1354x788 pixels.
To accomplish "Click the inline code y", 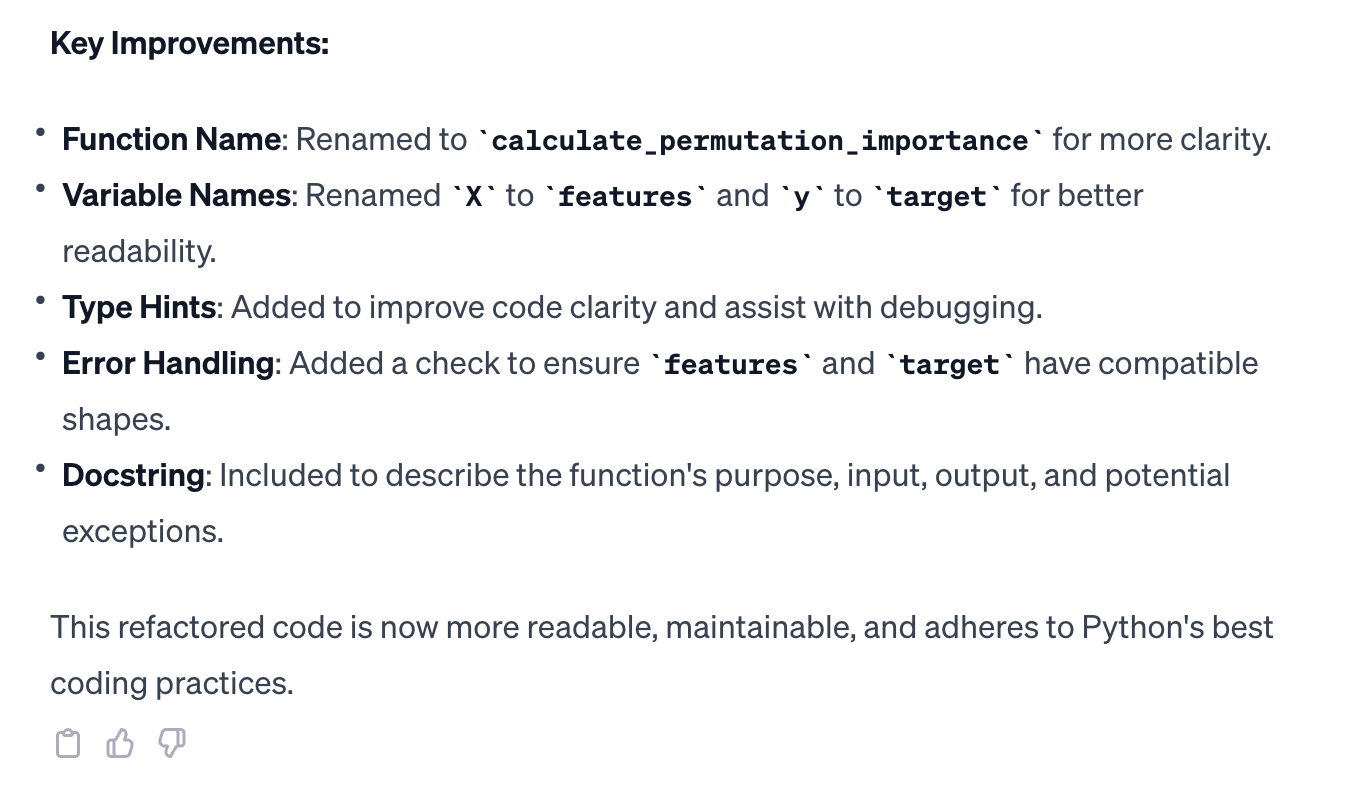I will 801,197.
